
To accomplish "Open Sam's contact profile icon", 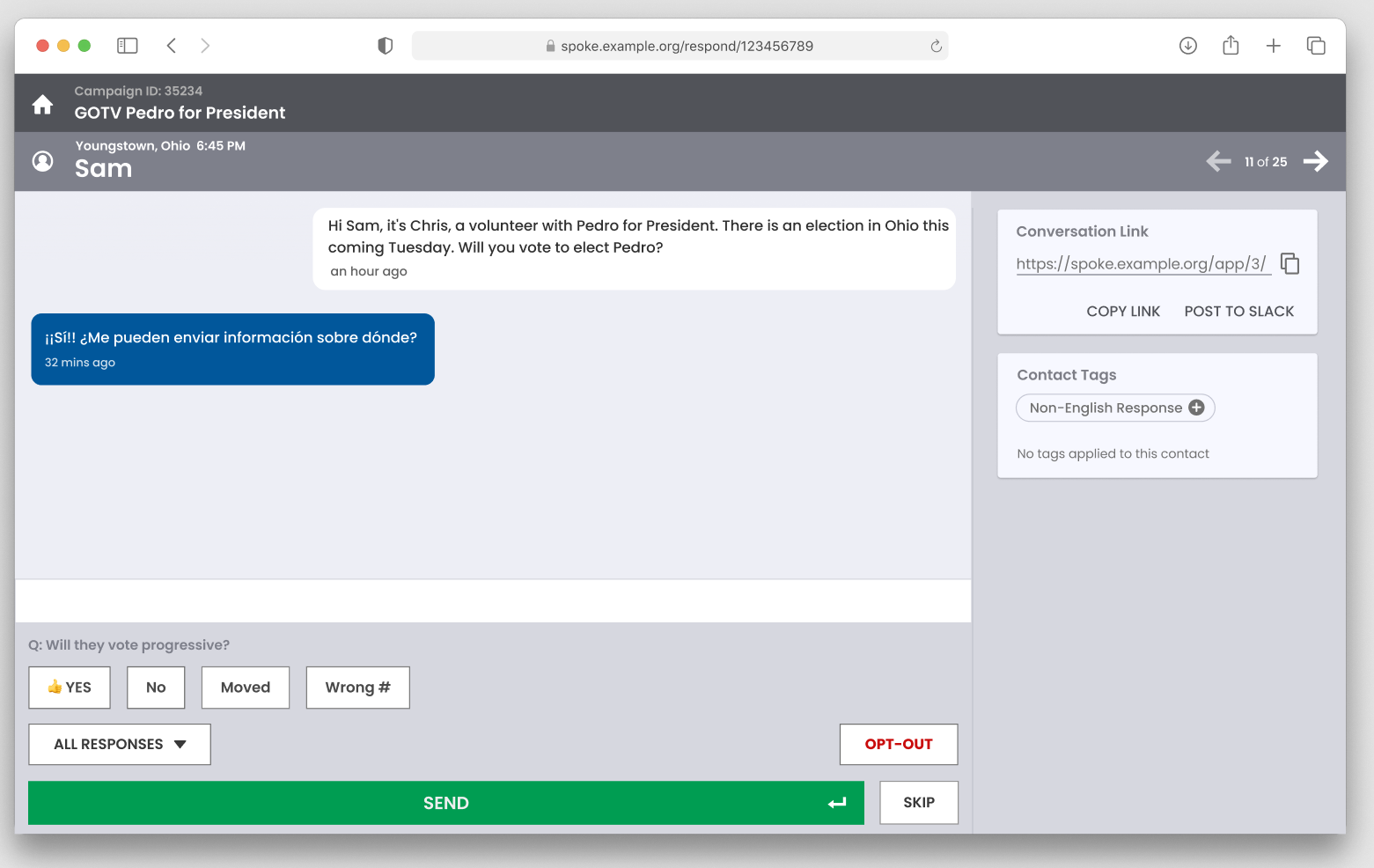I will [x=42, y=161].
